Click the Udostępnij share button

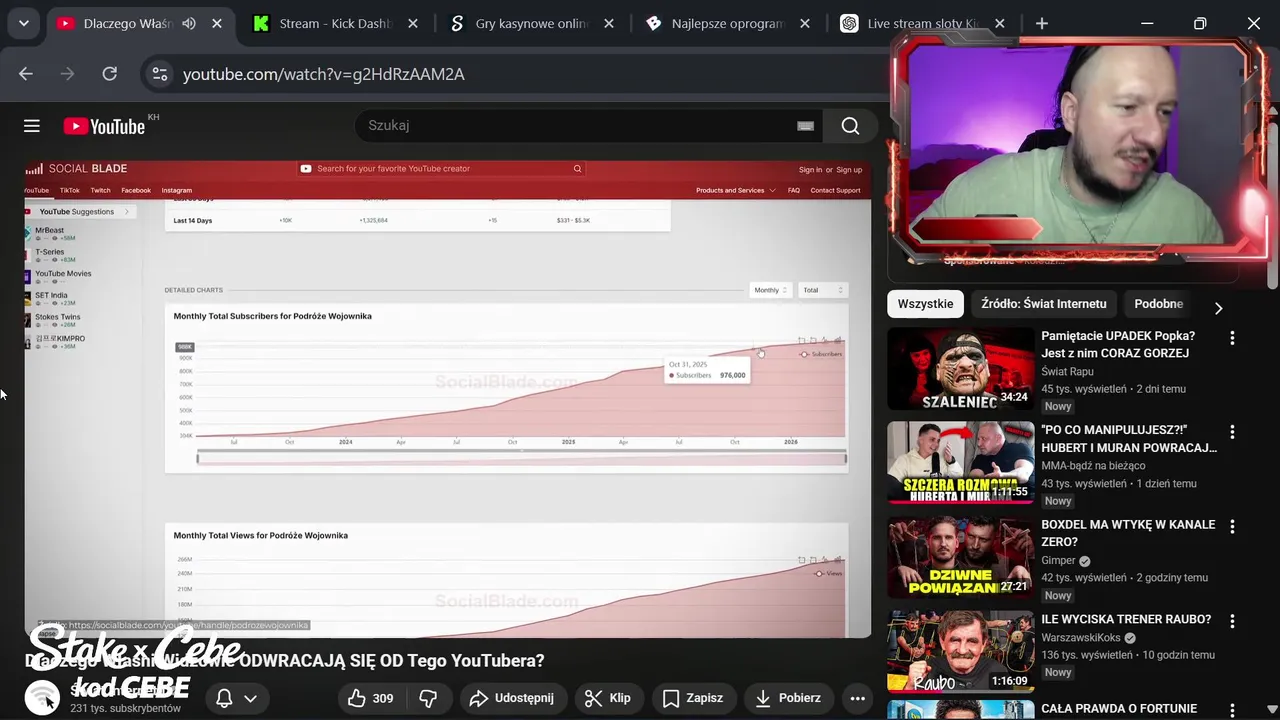(x=511, y=698)
